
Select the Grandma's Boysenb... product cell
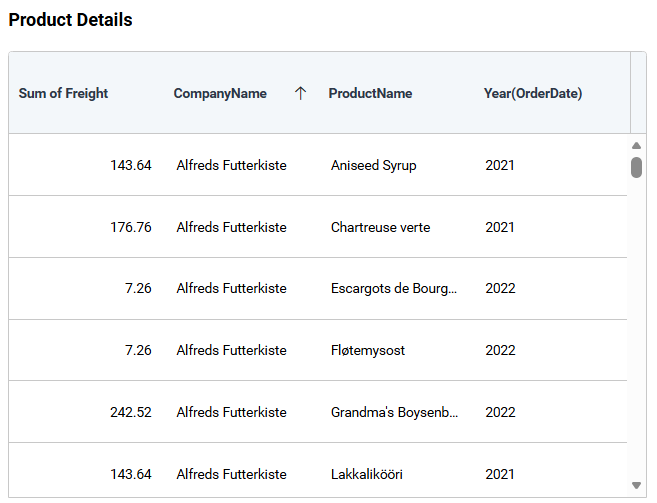pos(394,413)
